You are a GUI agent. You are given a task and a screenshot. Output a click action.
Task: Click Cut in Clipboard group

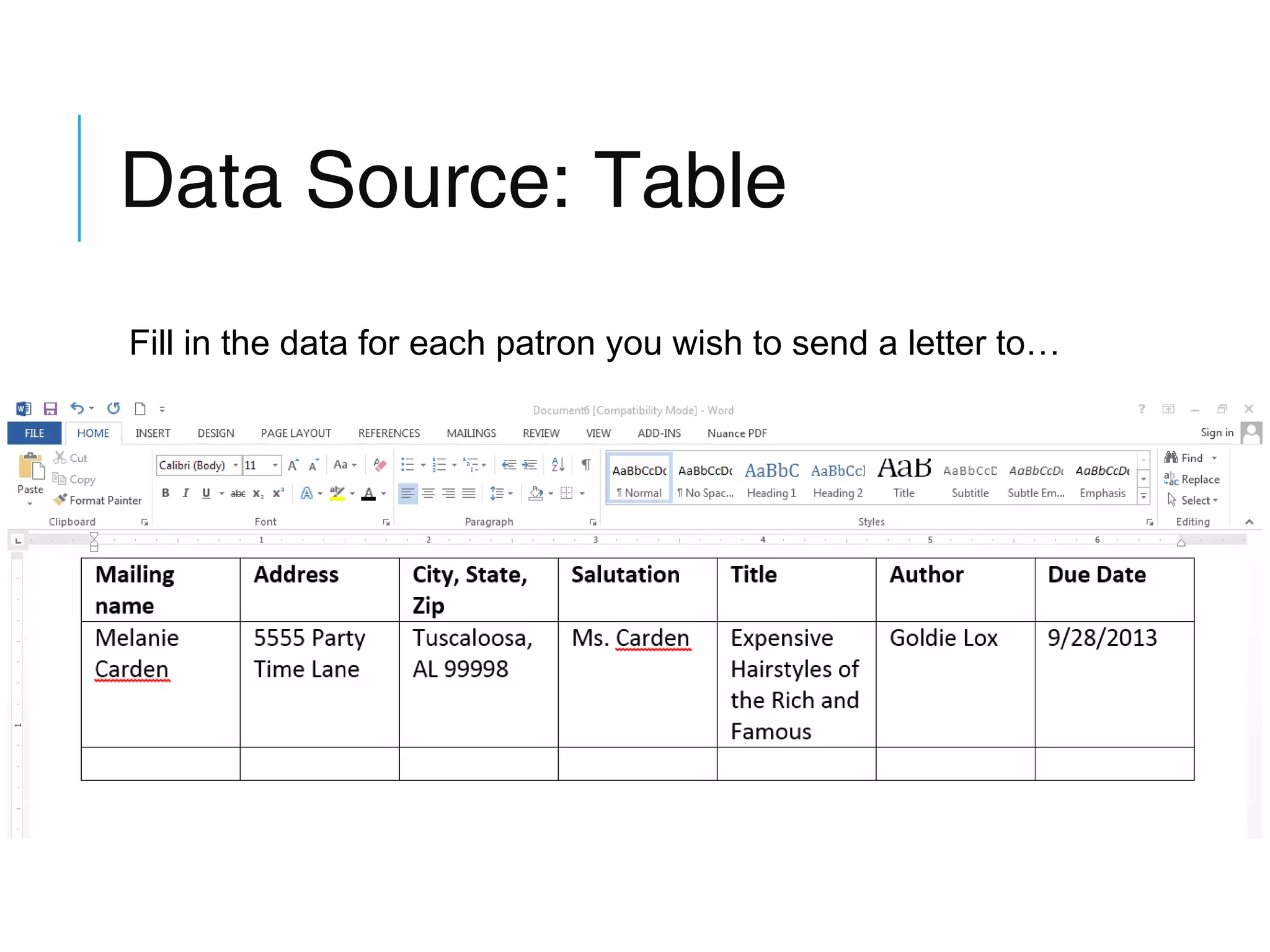click(x=70, y=458)
